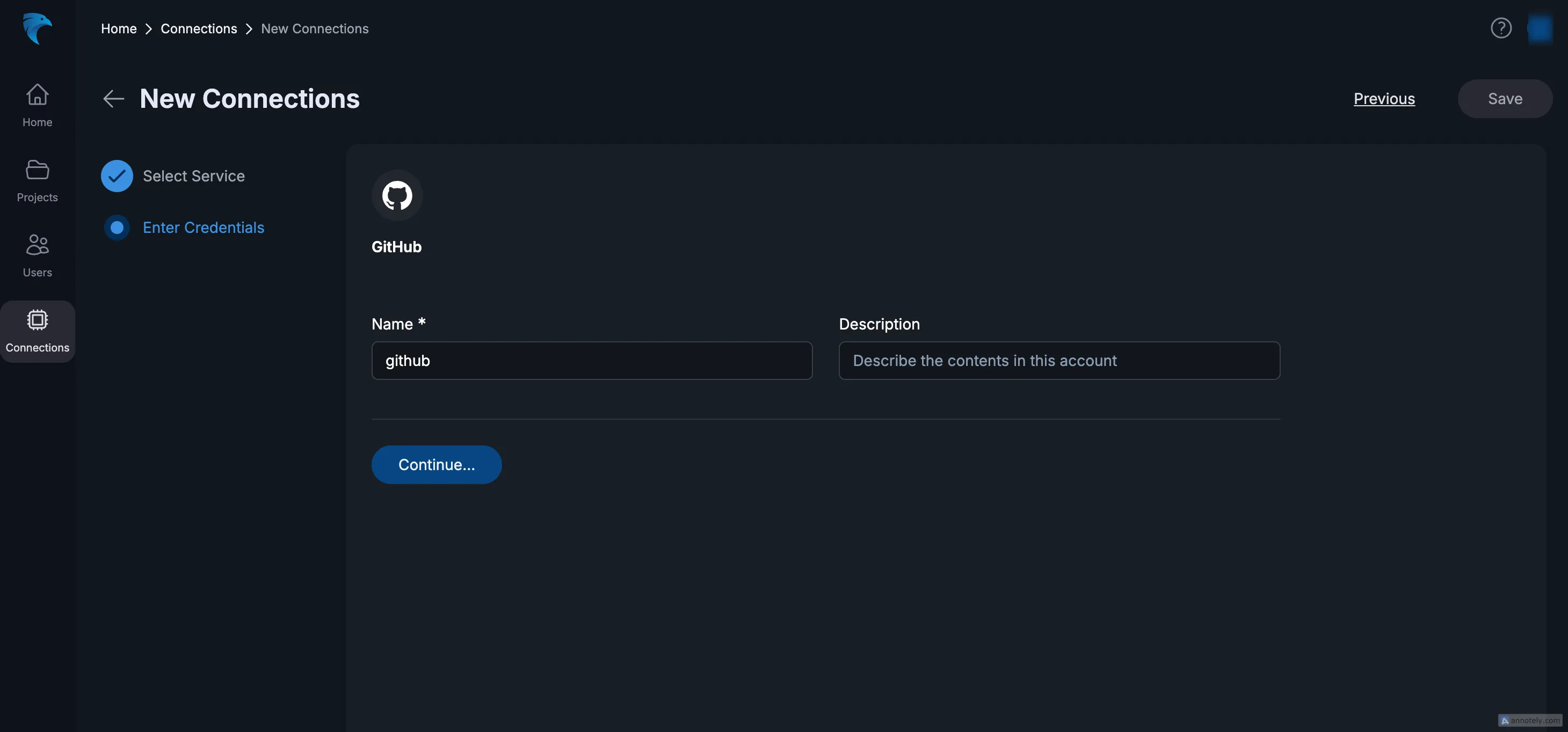The width and height of the screenshot is (1568, 732).
Task: Click the completed Select Service checkmark
Action: [x=117, y=176]
